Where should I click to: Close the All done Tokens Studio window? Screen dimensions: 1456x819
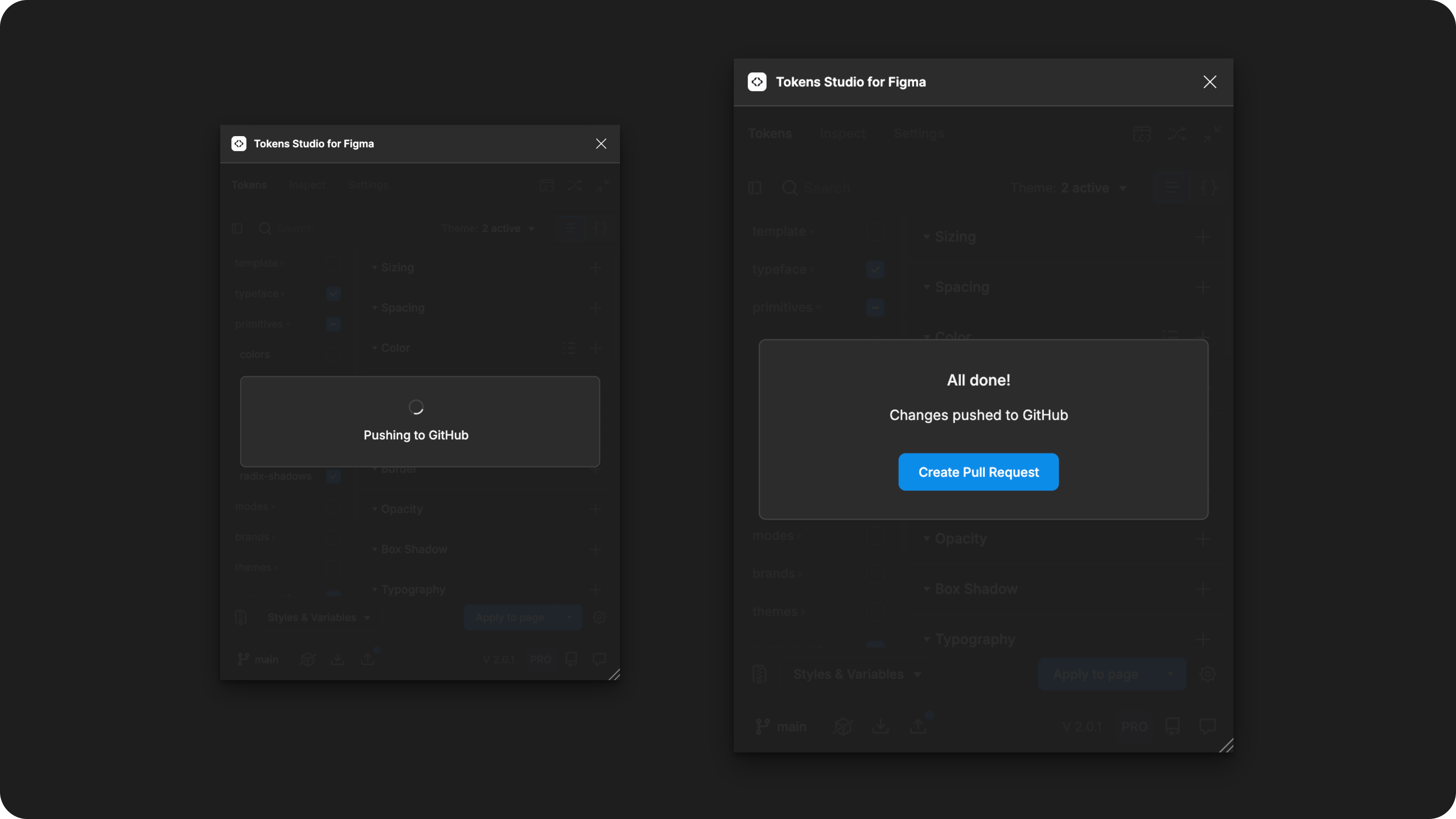1210,82
